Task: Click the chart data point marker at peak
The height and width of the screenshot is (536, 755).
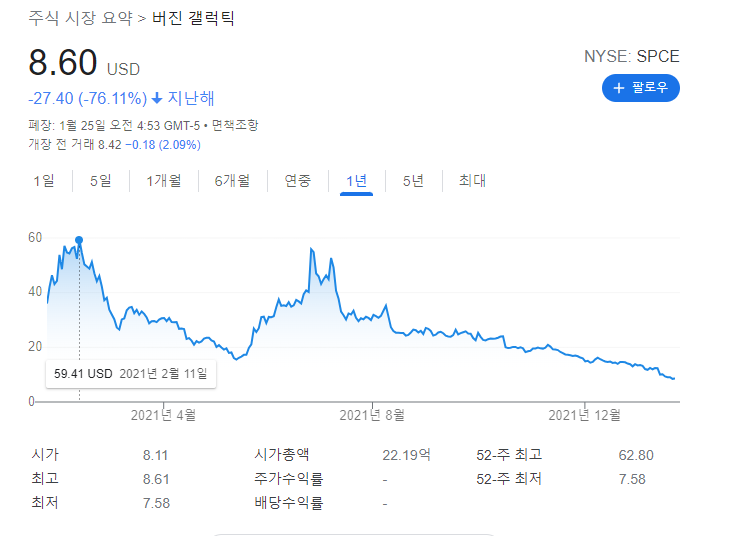Action: click(79, 240)
